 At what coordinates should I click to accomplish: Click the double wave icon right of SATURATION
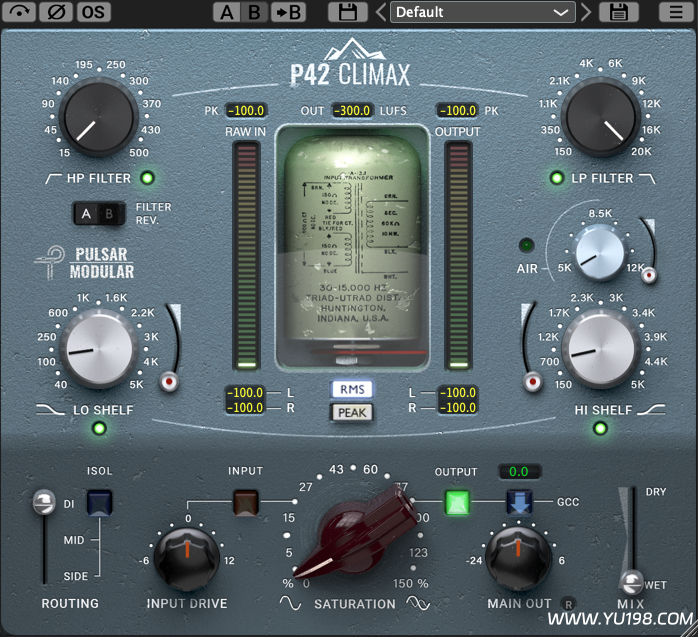click(x=418, y=604)
